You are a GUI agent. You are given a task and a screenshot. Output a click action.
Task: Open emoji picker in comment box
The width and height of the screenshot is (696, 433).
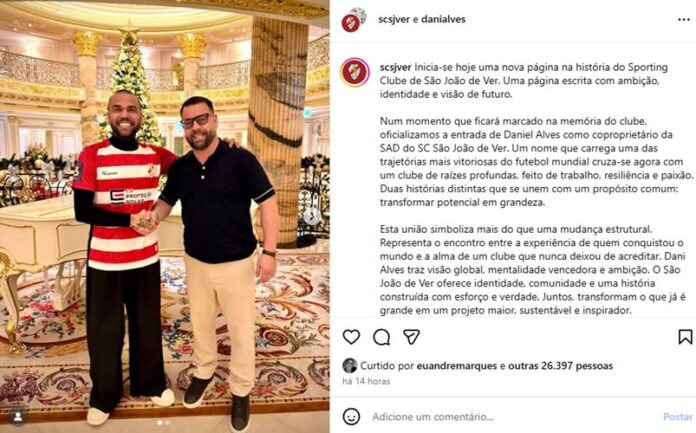pos(351,417)
